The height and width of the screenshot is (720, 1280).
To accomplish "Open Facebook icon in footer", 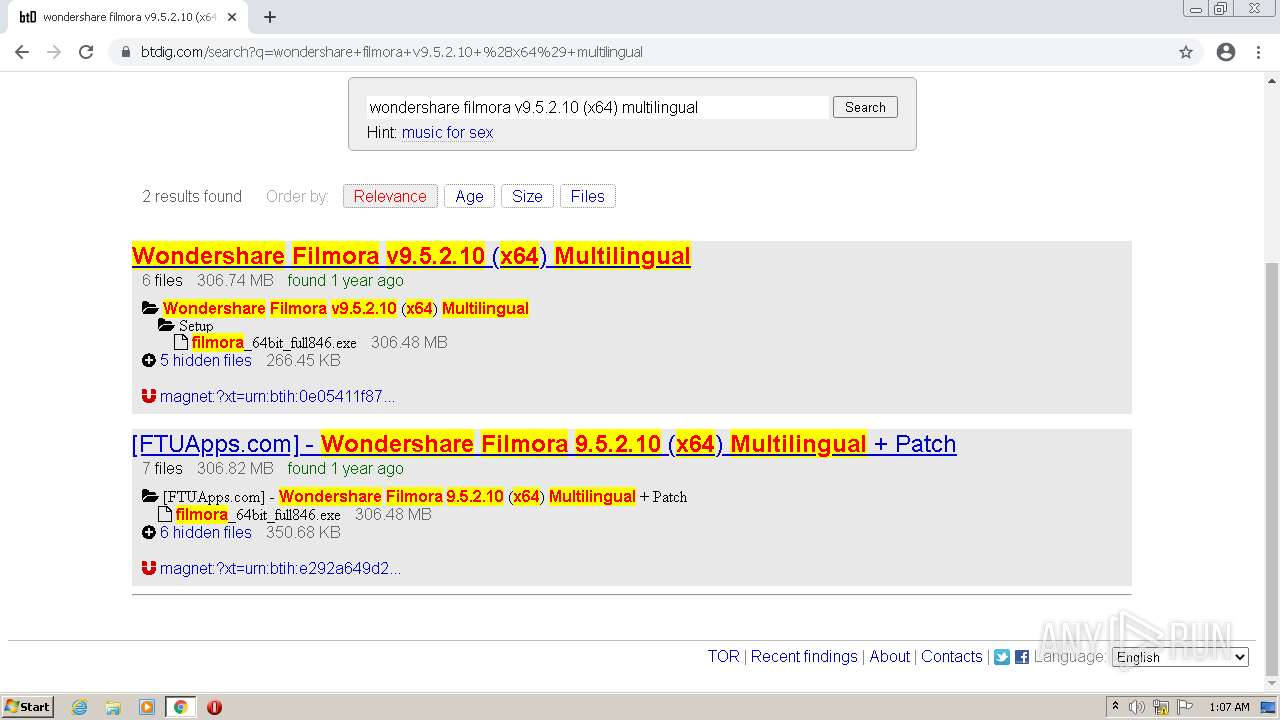I will pyautogui.click(x=1022, y=657).
